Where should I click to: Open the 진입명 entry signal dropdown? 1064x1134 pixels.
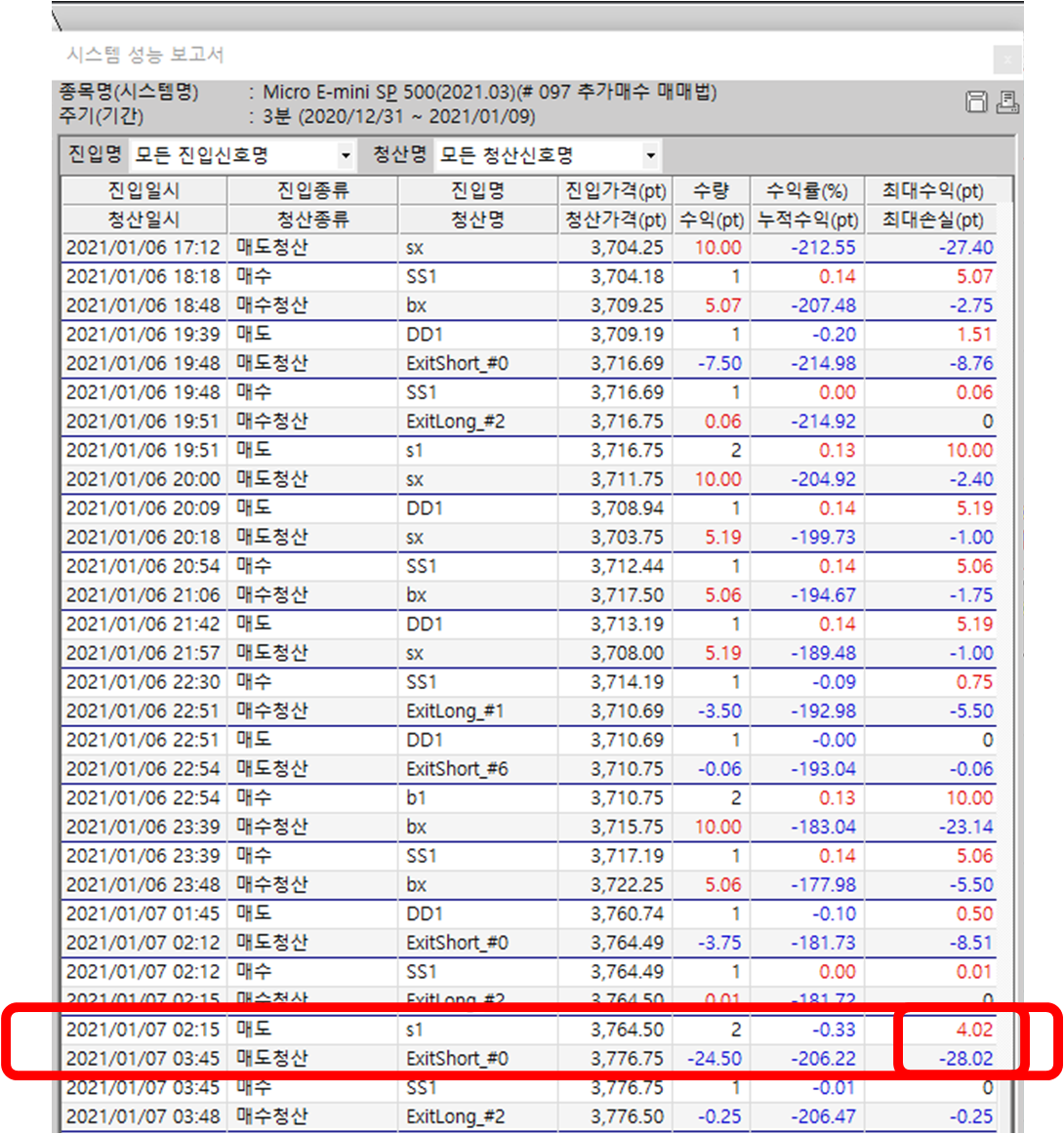click(x=345, y=155)
